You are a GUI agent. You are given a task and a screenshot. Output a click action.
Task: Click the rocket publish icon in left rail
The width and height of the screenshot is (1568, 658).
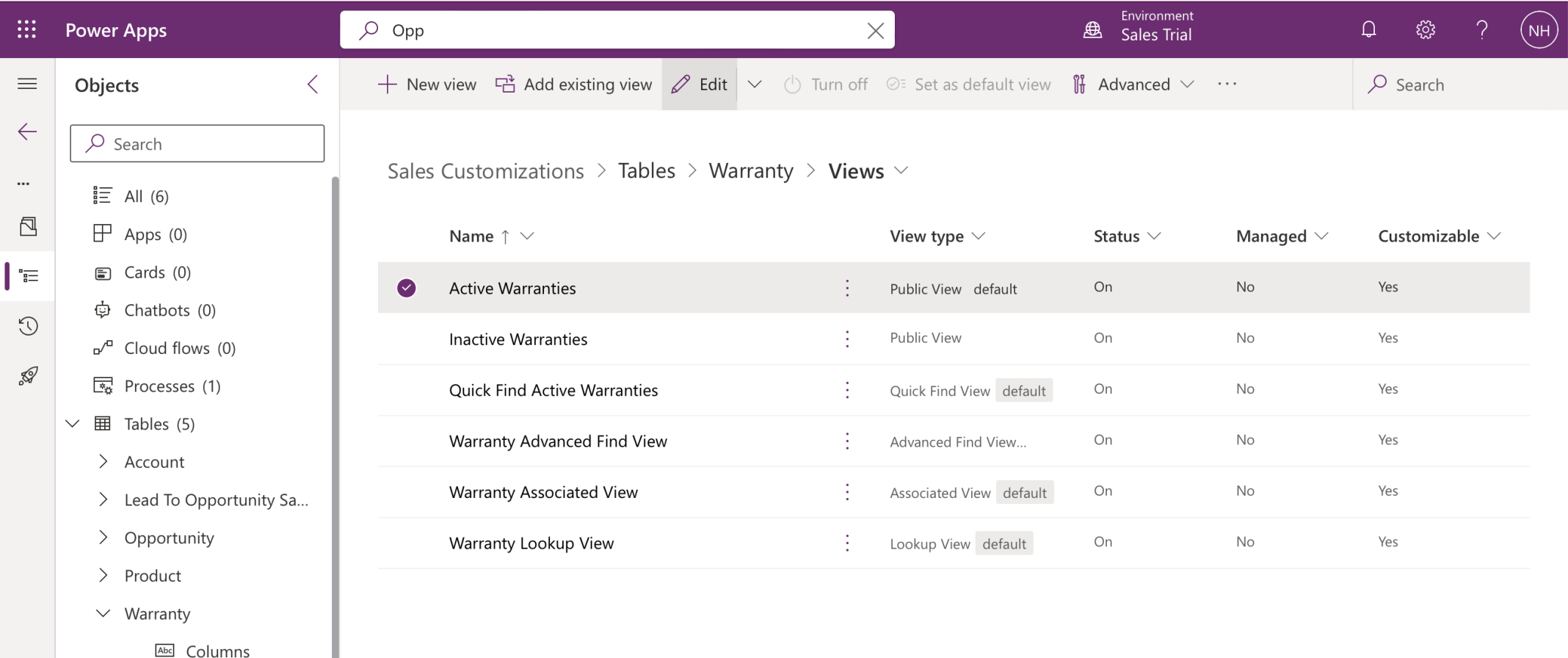pyautogui.click(x=28, y=376)
